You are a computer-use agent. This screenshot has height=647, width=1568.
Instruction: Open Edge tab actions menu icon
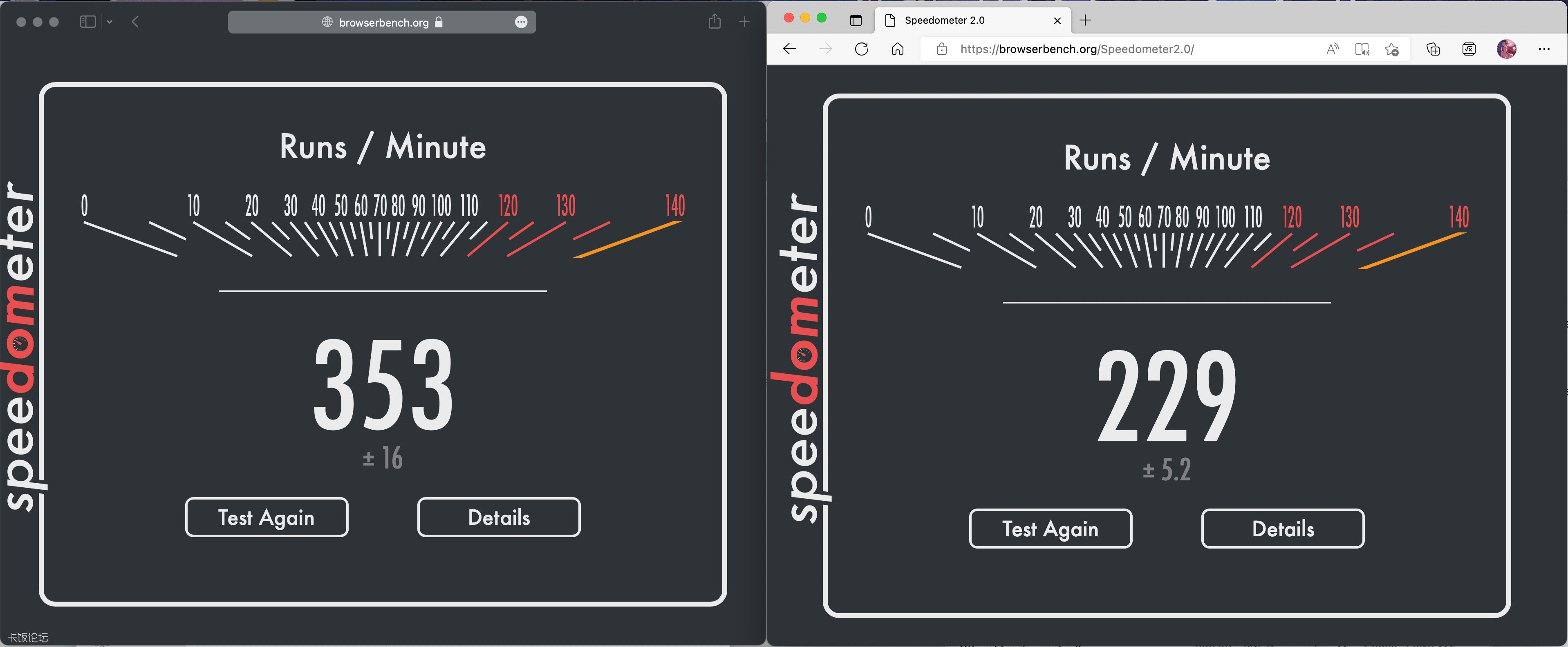pos(856,20)
